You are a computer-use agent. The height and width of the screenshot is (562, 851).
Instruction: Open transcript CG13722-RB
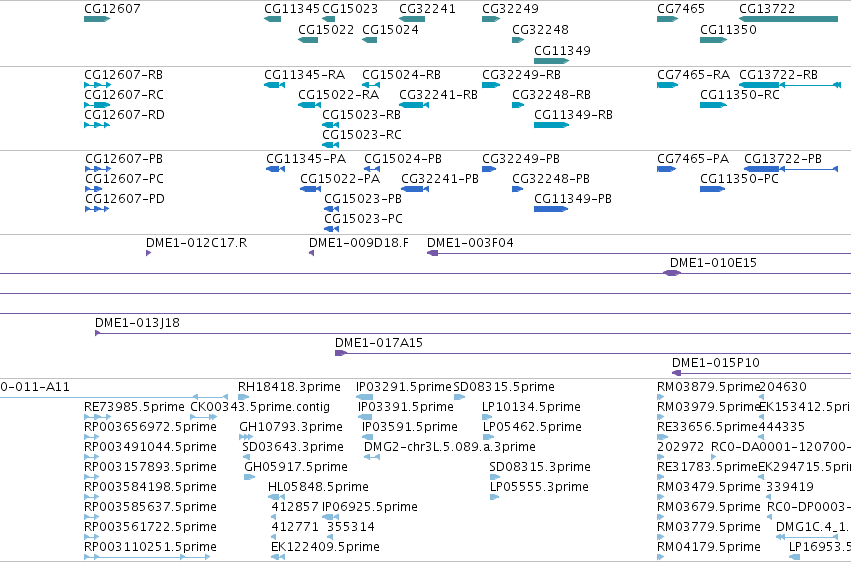[x=778, y=74]
